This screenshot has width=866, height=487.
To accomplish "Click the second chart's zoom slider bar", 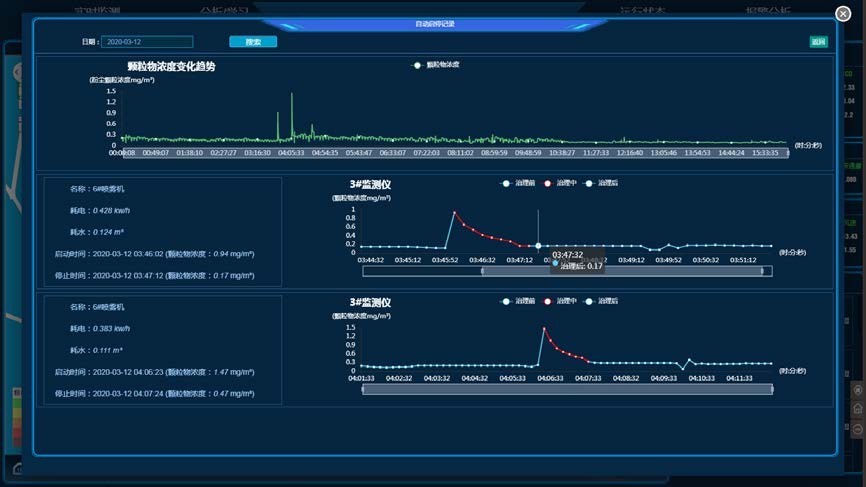I will click(x=567, y=389).
